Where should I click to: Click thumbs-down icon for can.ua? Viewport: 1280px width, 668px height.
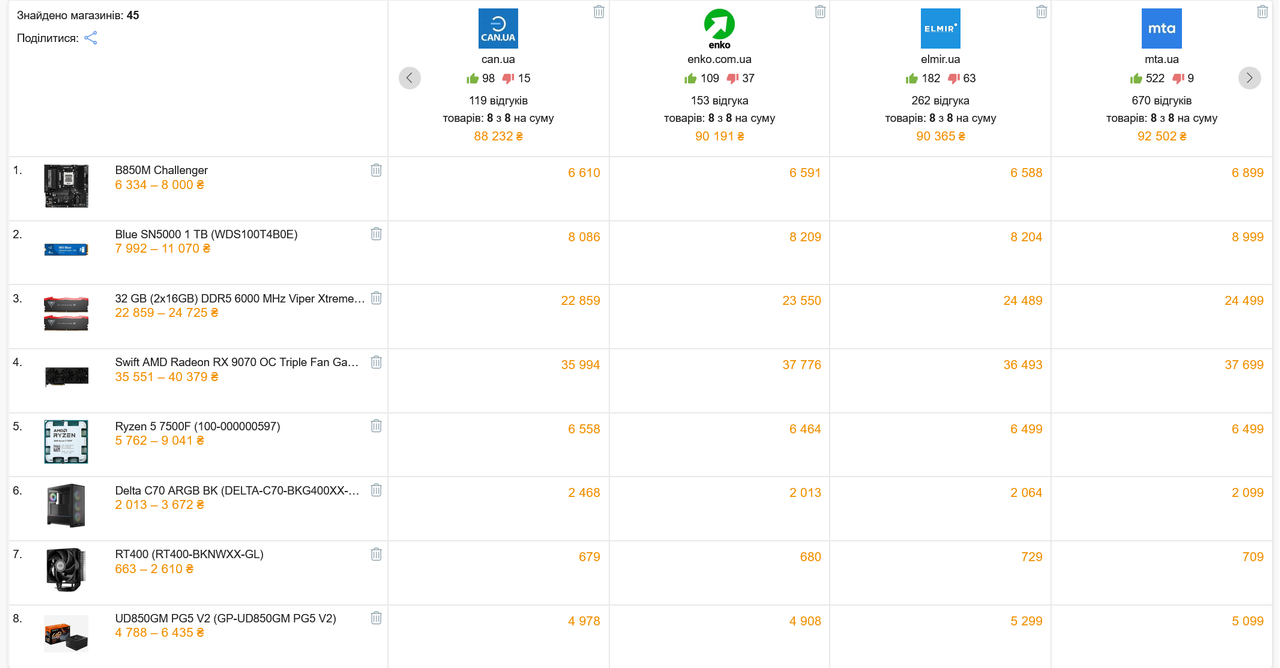(508, 79)
